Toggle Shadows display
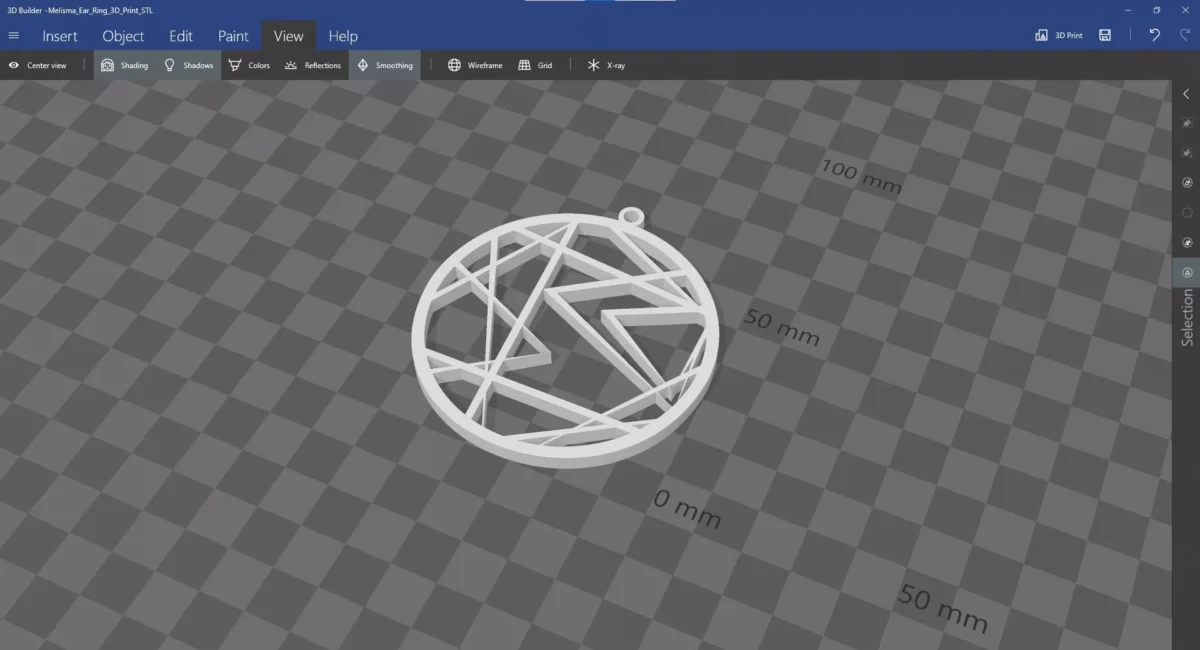 pos(189,65)
